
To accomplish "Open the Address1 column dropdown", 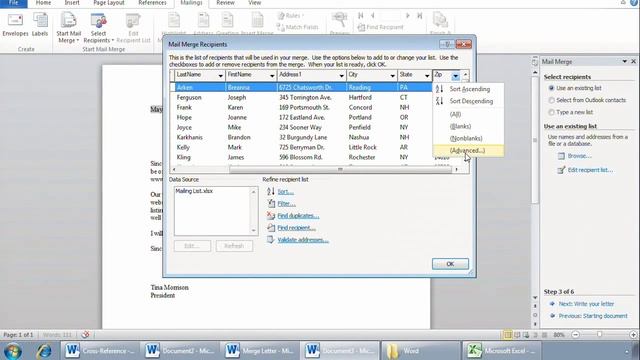I will 341,76.
